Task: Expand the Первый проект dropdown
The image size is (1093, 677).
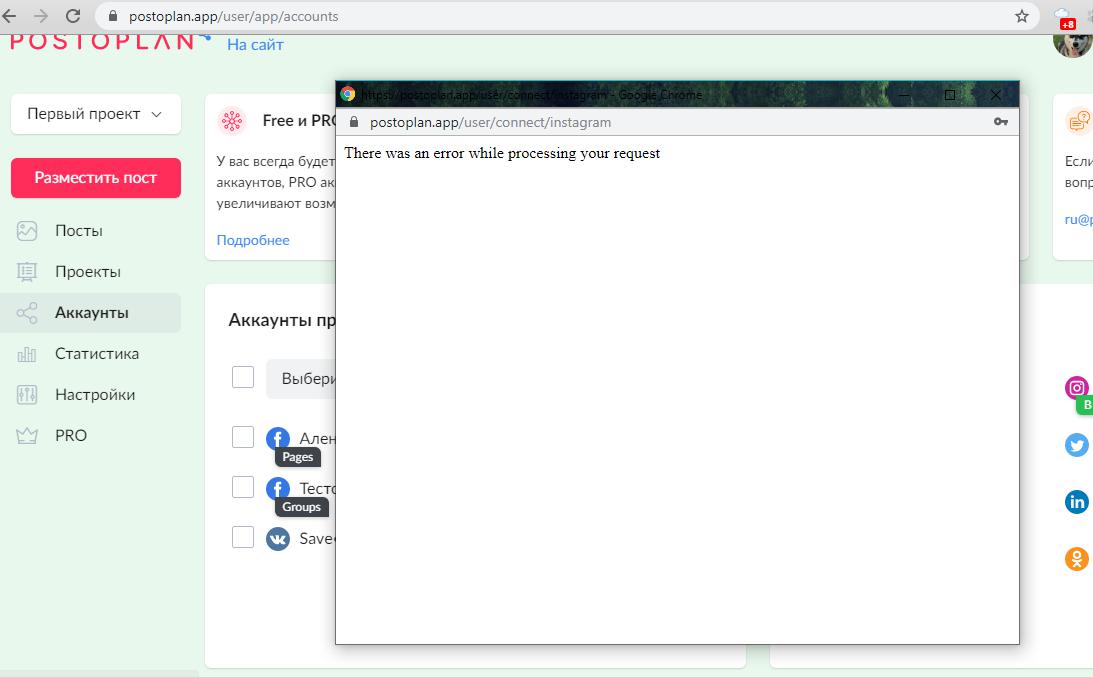Action: [x=95, y=114]
